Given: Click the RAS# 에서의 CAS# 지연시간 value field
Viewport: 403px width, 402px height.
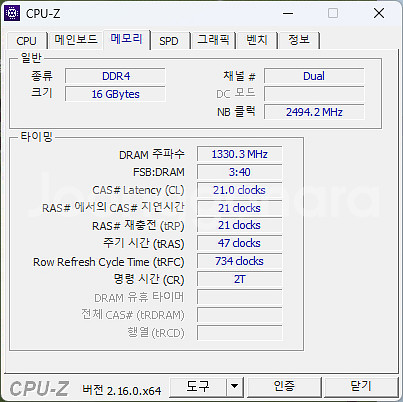Looking at the screenshot, I should point(239,208).
